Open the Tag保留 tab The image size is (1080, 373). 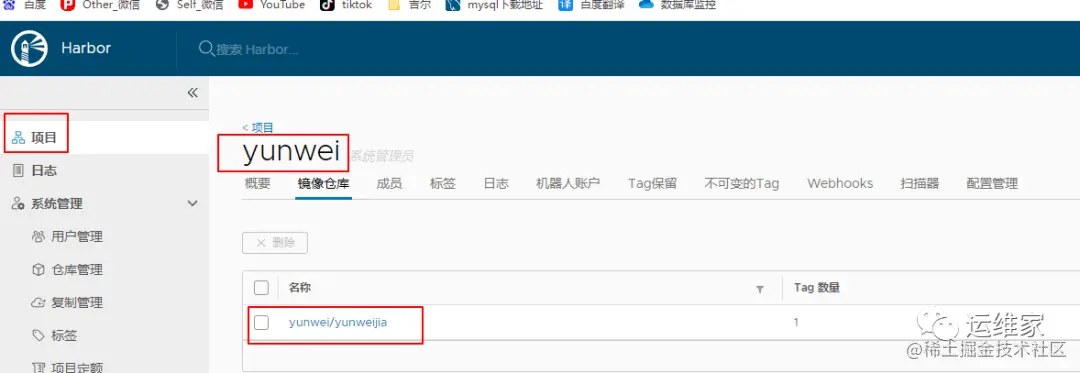[652, 184]
